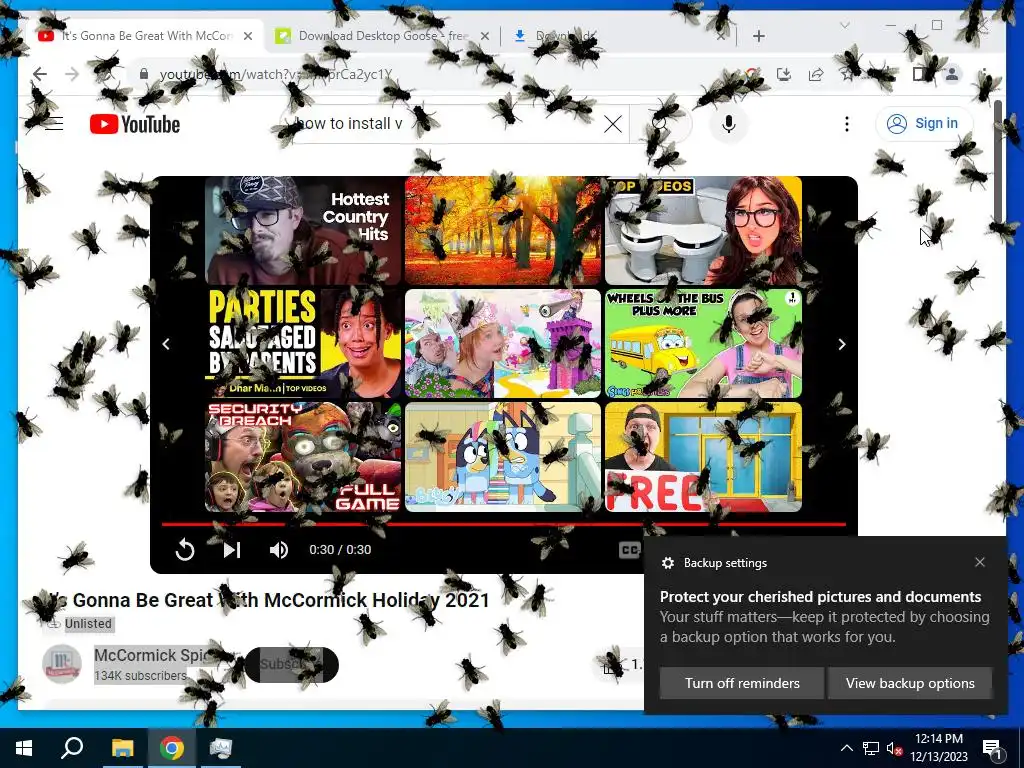This screenshot has width=1024, height=768.
Task: Share this page from address bar
Action: 816,74
